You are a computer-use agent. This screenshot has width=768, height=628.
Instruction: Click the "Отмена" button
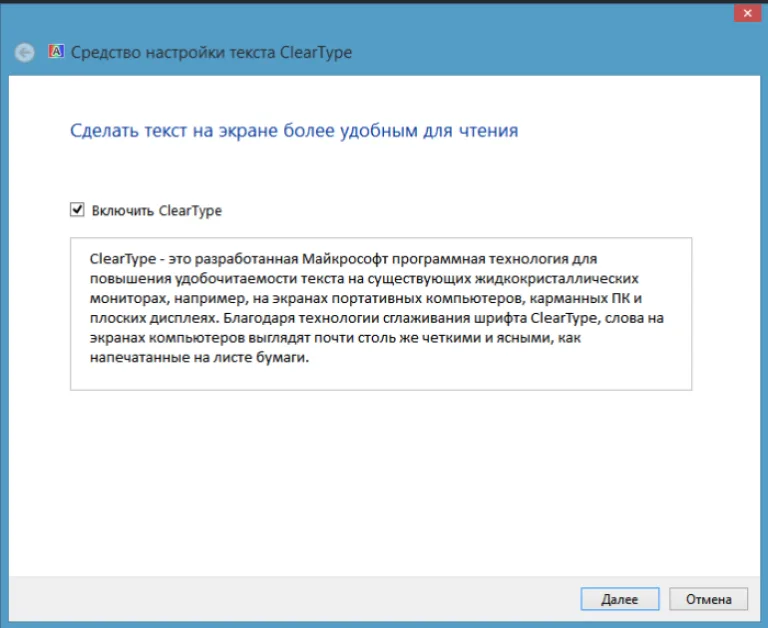pos(708,599)
